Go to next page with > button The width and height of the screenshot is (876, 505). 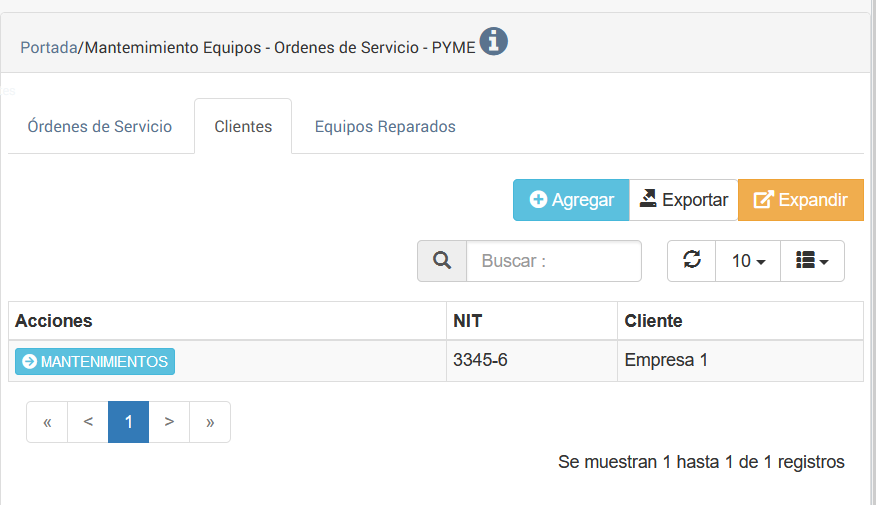(169, 422)
